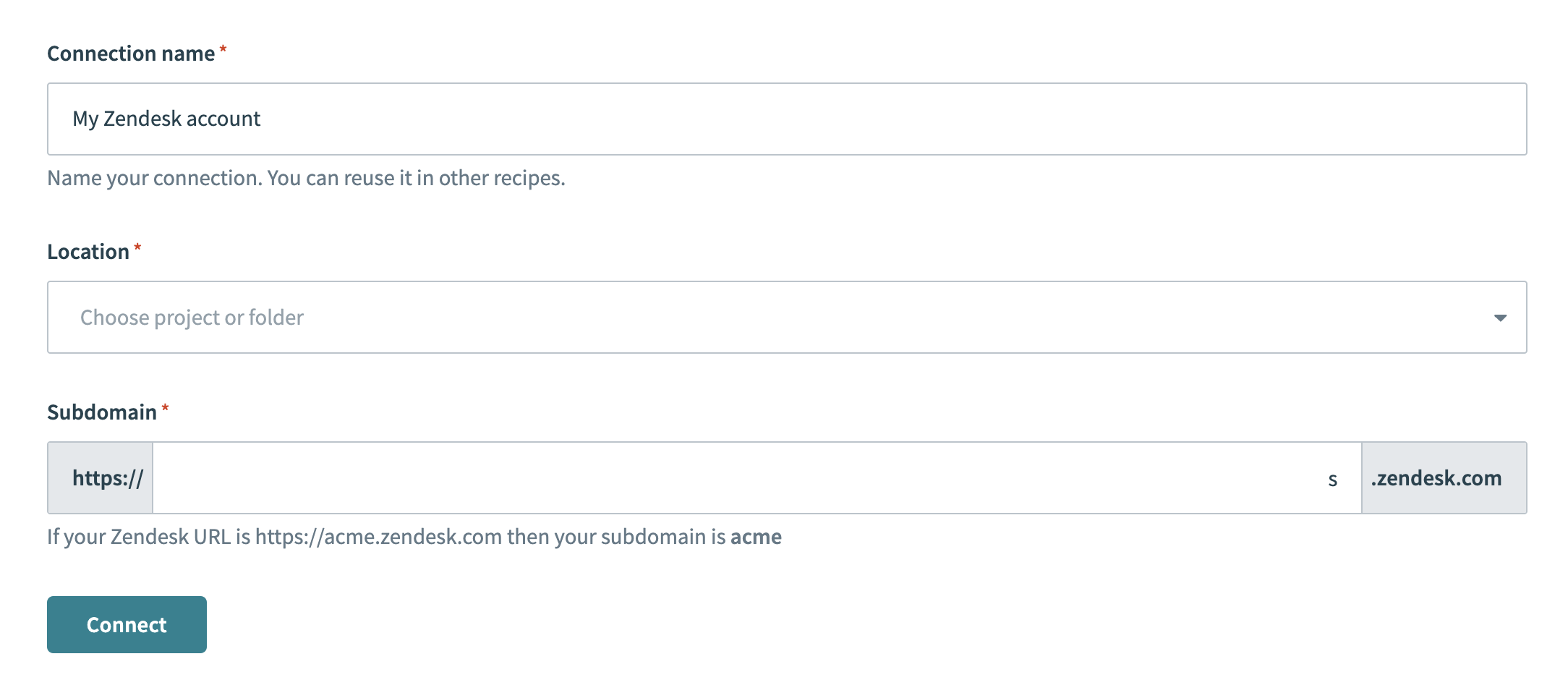Click the Zendesk URL hint below Subdomain
Image resolution: width=1568 pixels, height=693 pixels.
pyautogui.click(x=414, y=536)
